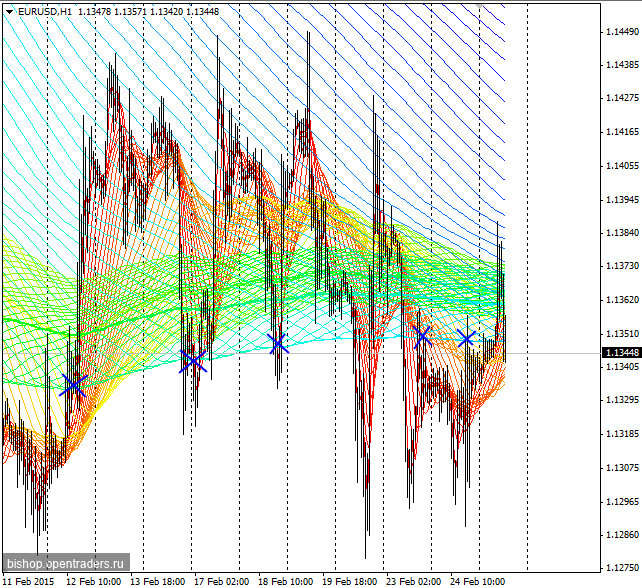Click the 13 Feb 18:00 time axis label
Screen dimensions: 642x588
point(158,581)
